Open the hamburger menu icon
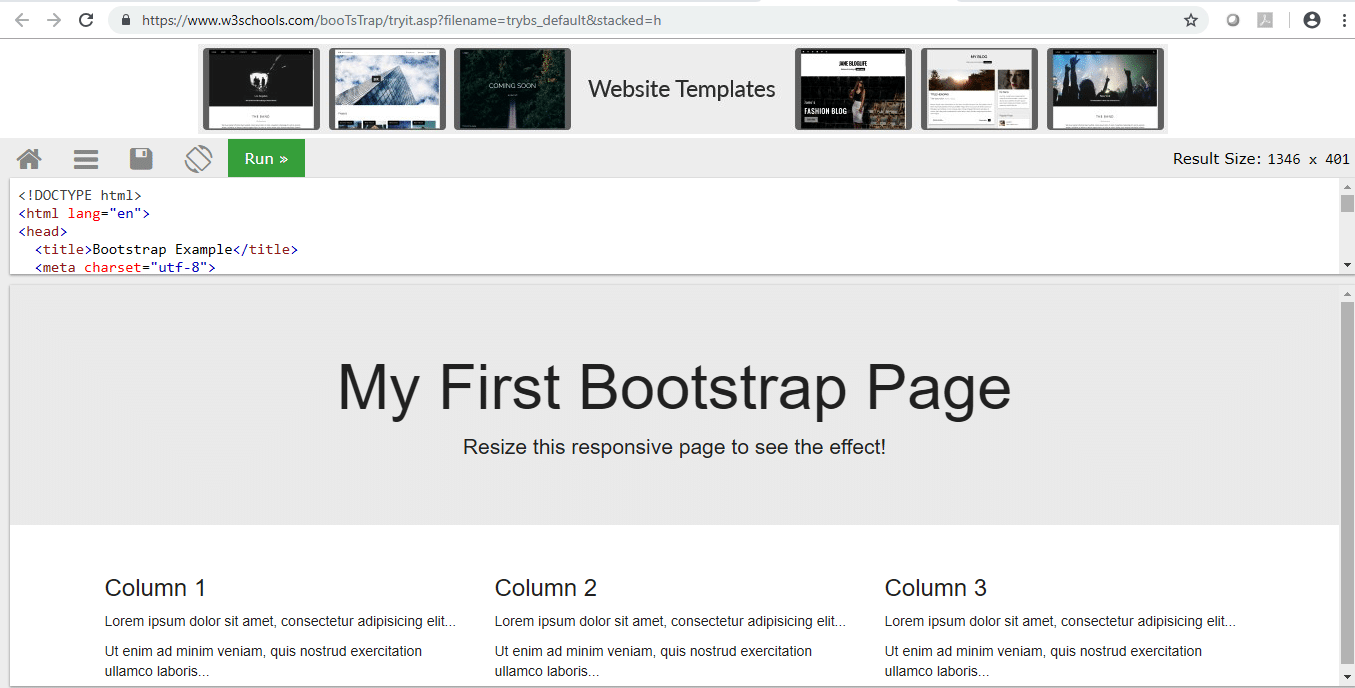Viewport: 1355px width, 688px height. click(x=86, y=159)
